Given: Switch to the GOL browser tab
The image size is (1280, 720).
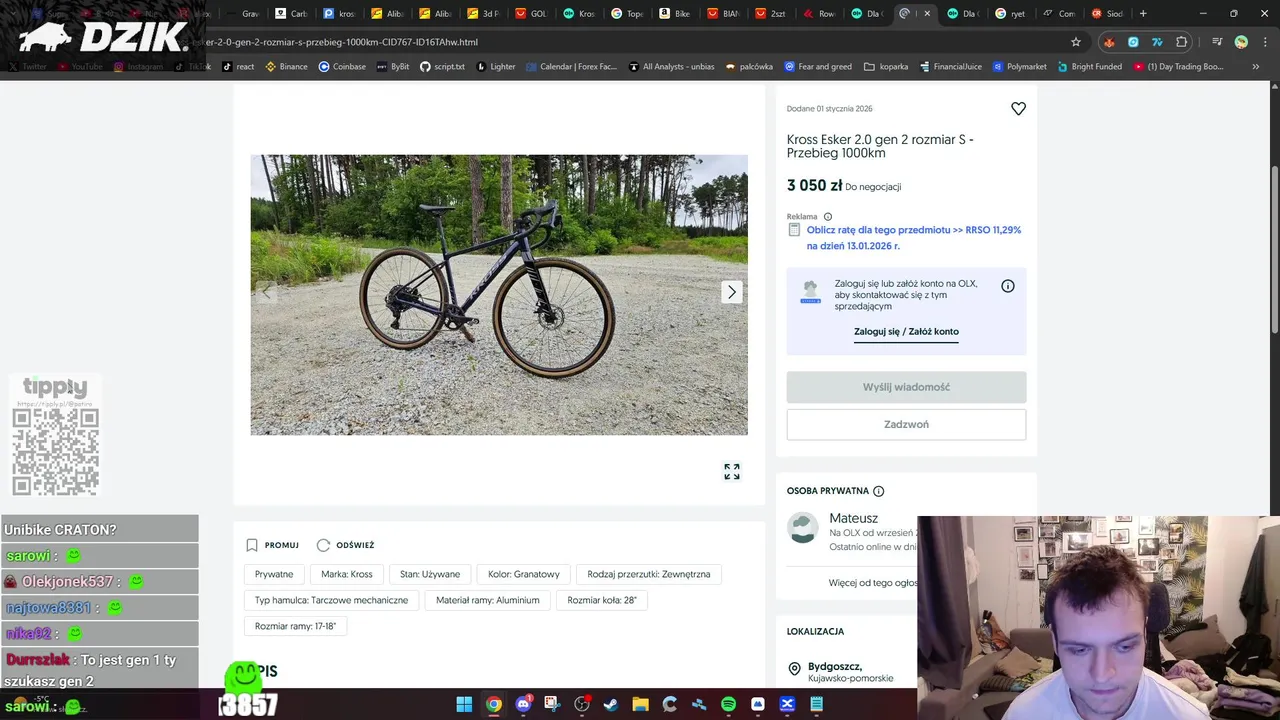Looking at the screenshot, I should [x=532, y=13].
